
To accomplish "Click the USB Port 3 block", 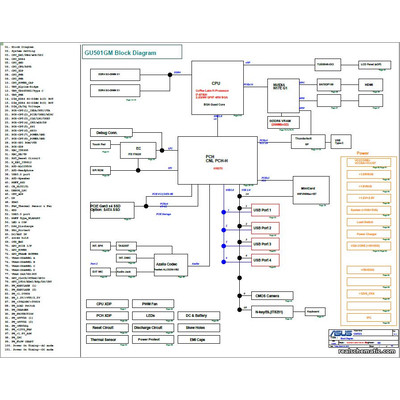I will (x=265, y=244).
